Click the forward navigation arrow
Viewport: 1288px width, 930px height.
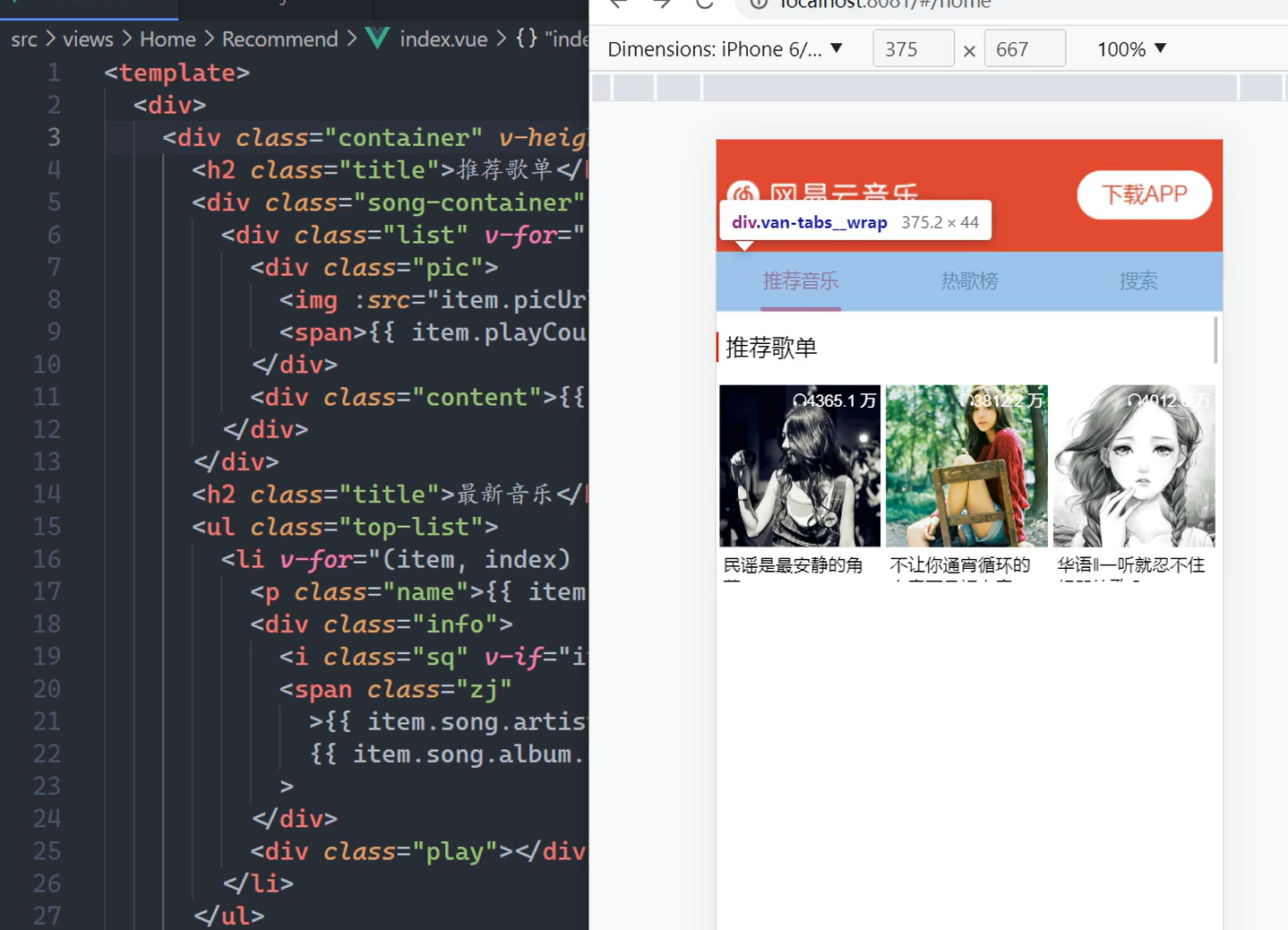(661, 4)
